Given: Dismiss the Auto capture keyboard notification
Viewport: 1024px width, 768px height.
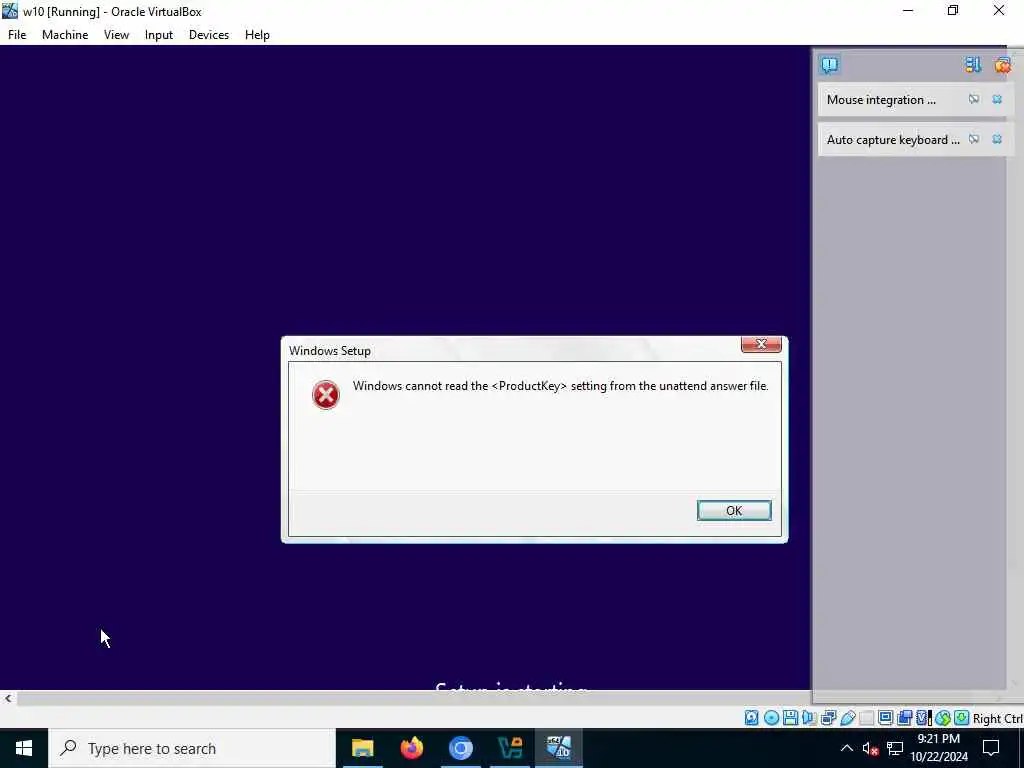Looking at the screenshot, I should pos(997,139).
